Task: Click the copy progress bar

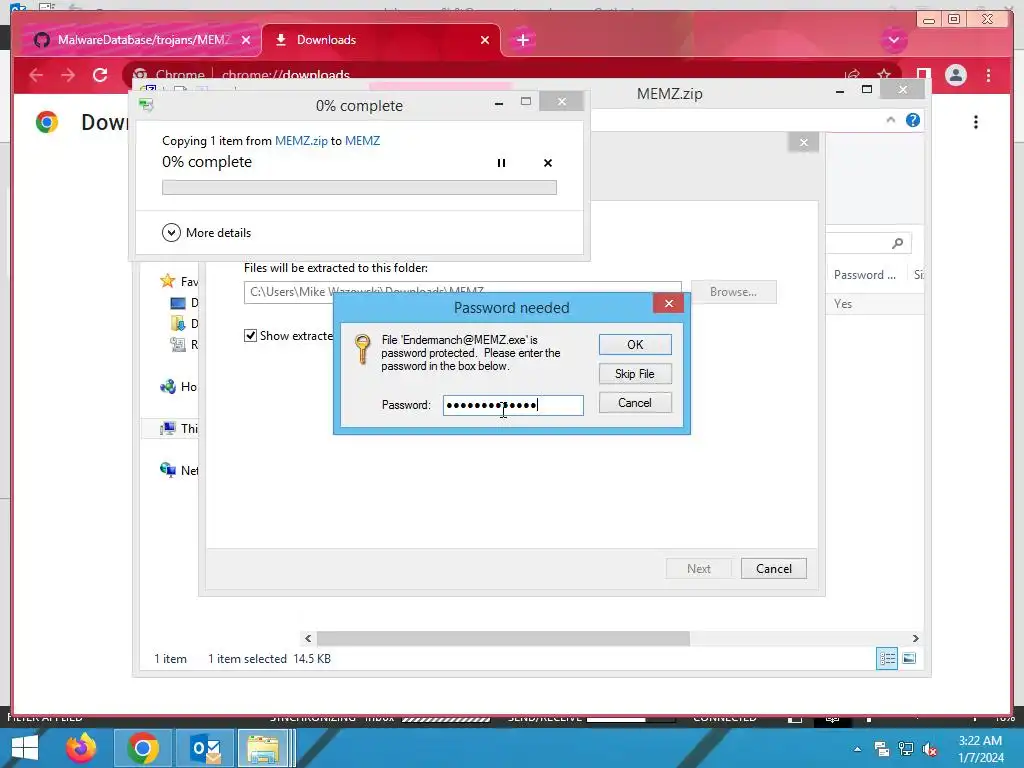Action: tap(359, 188)
